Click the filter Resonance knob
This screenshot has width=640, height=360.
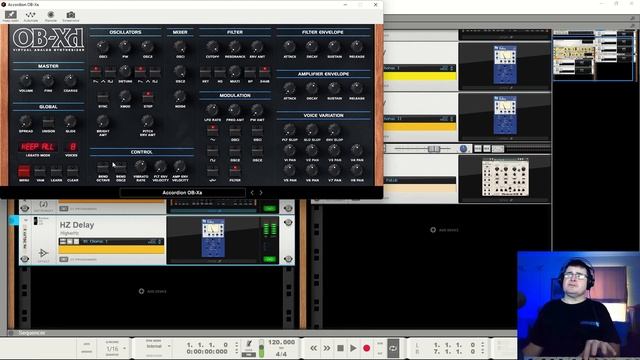235,47
